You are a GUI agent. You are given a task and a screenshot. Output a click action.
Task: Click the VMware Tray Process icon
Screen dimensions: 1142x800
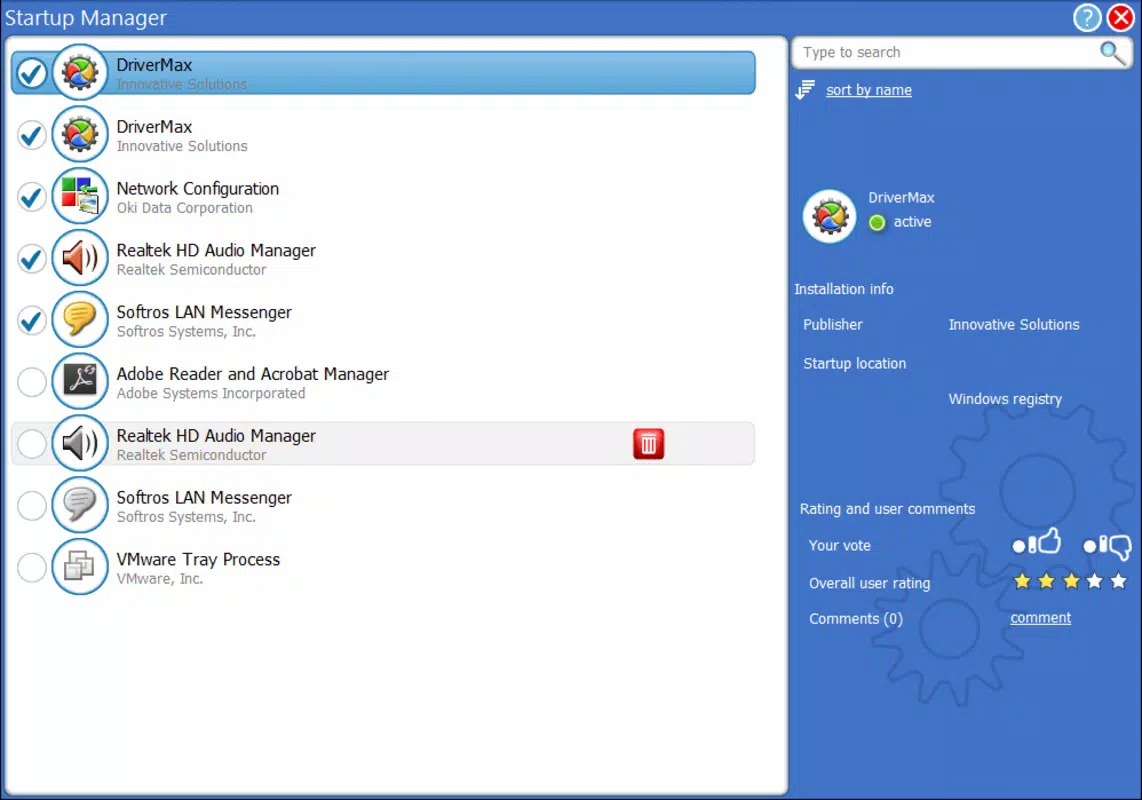pyautogui.click(x=80, y=566)
